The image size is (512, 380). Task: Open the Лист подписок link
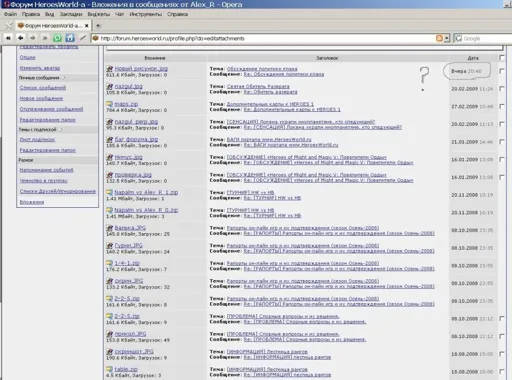[x=37, y=140]
